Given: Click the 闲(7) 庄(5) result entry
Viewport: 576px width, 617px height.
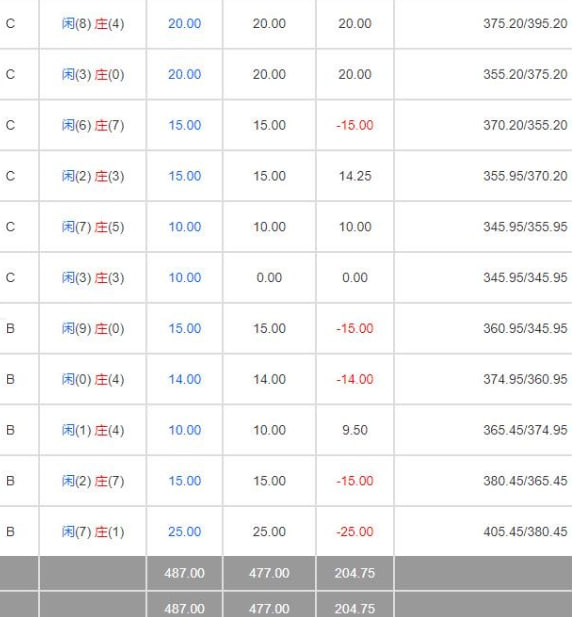Looking at the screenshot, I should [x=93, y=227].
